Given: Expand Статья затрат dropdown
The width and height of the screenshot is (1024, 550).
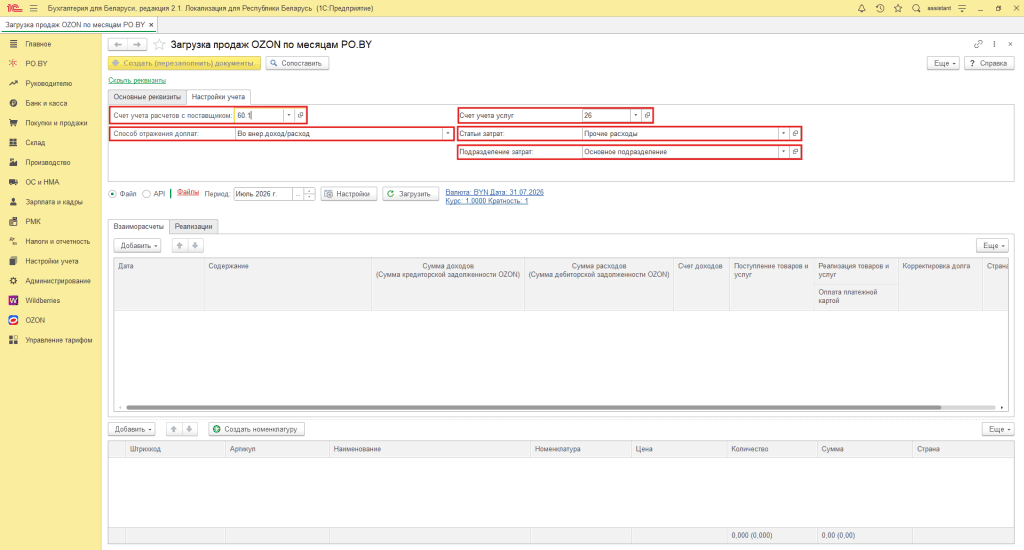Looking at the screenshot, I should (783, 133).
